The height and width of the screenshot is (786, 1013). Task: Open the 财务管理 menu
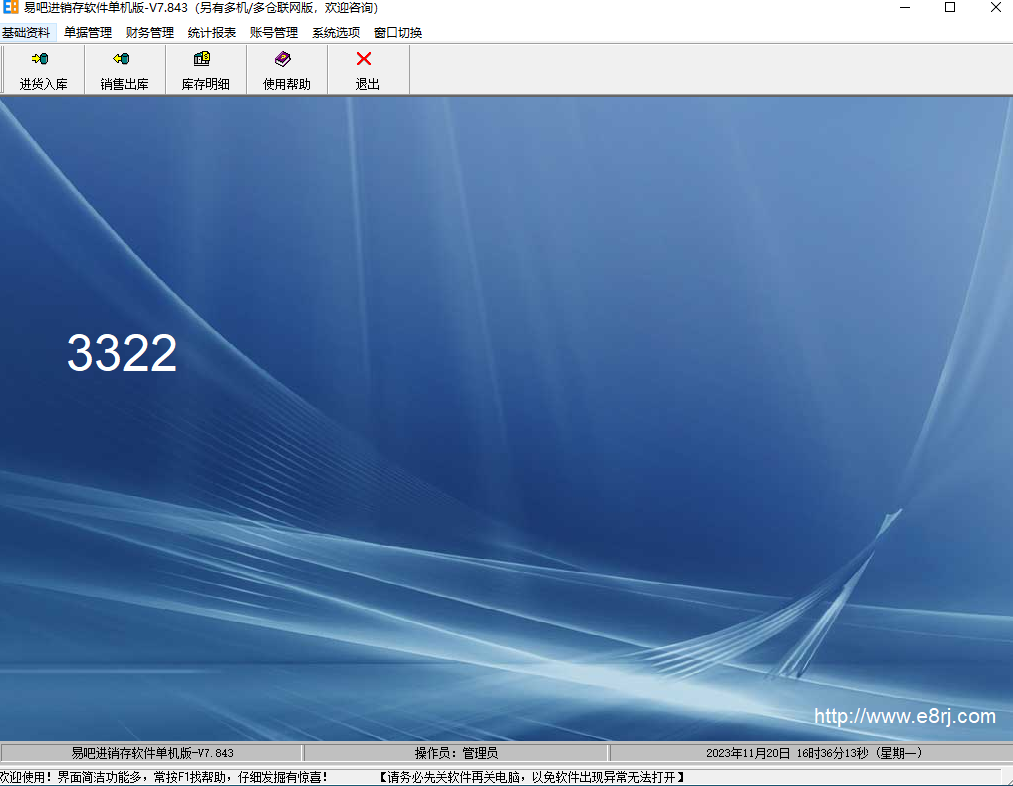[150, 32]
